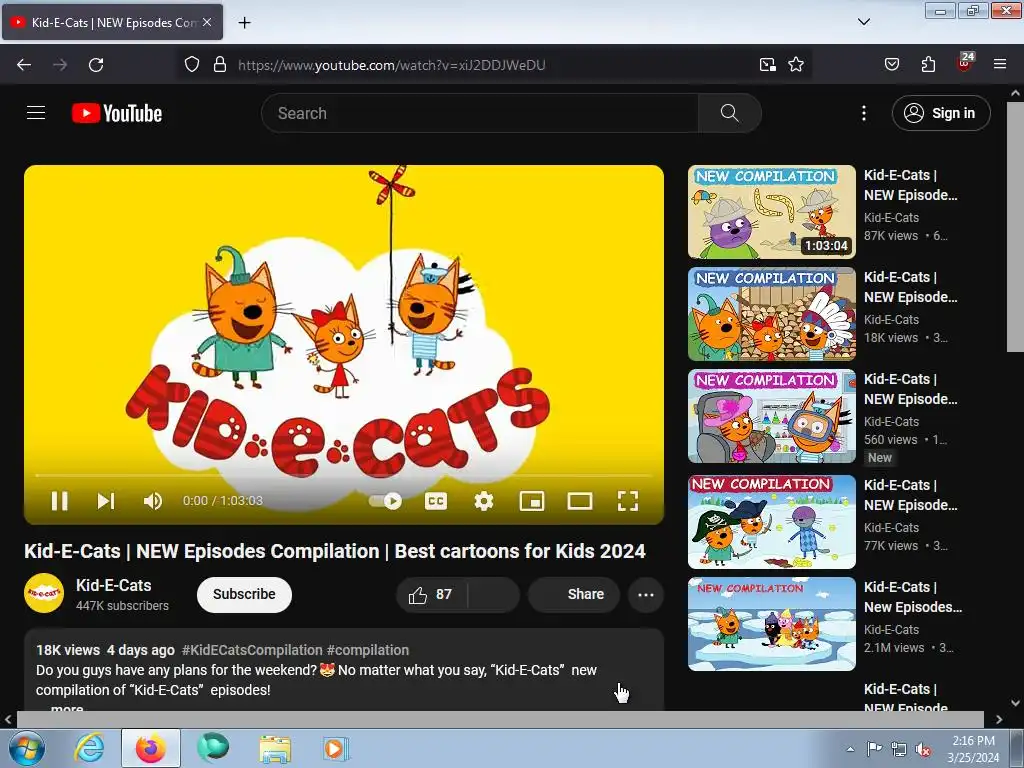Screen dimensions: 1024x768
Task: Launch Internet Explorer from taskbar
Action: [x=89, y=748]
